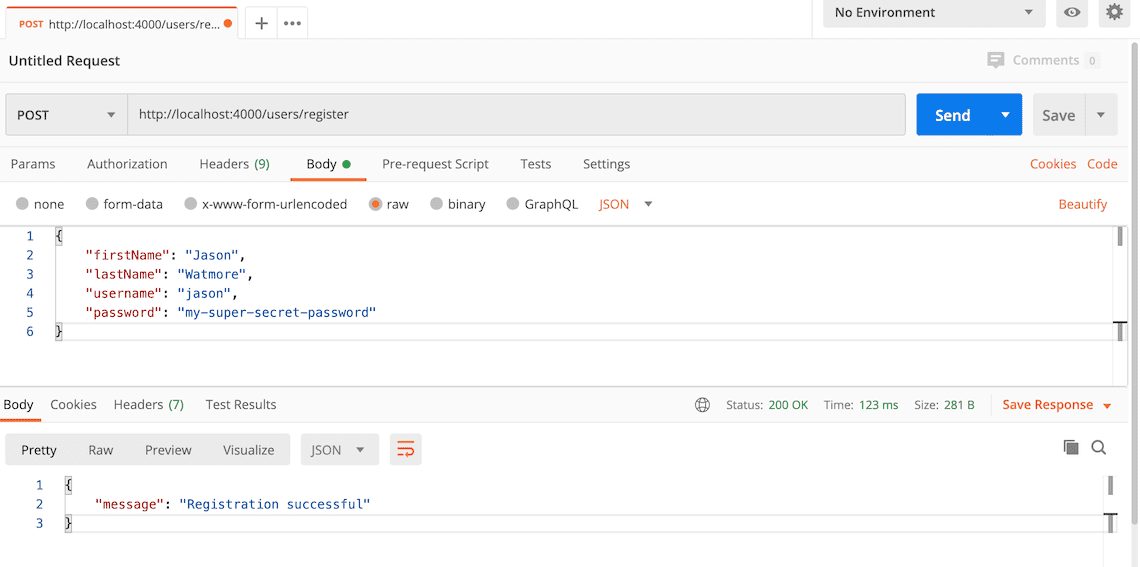The image size is (1140, 567).
Task: Select the x-www-form-urlencoded radio option
Action: tap(190, 204)
